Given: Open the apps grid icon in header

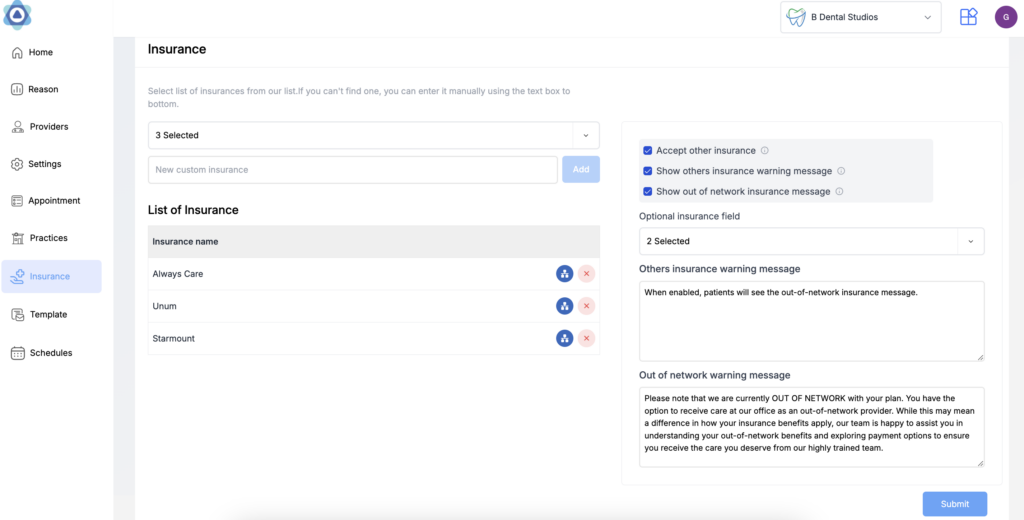Looking at the screenshot, I should 968,17.
